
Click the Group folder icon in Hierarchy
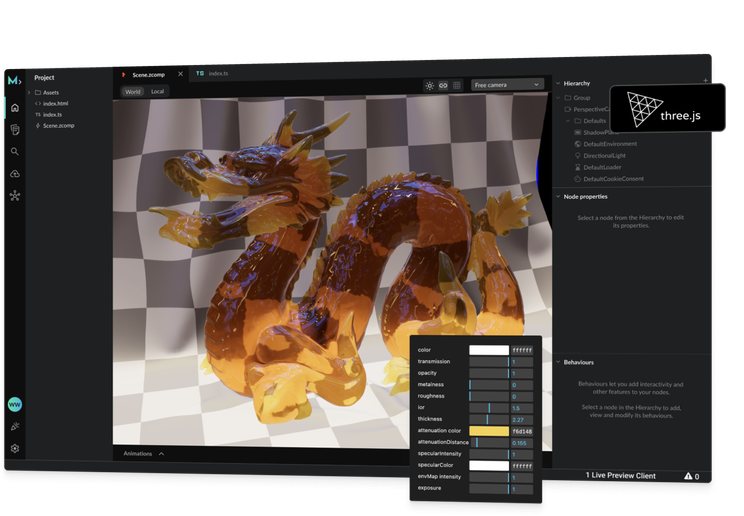click(x=567, y=98)
